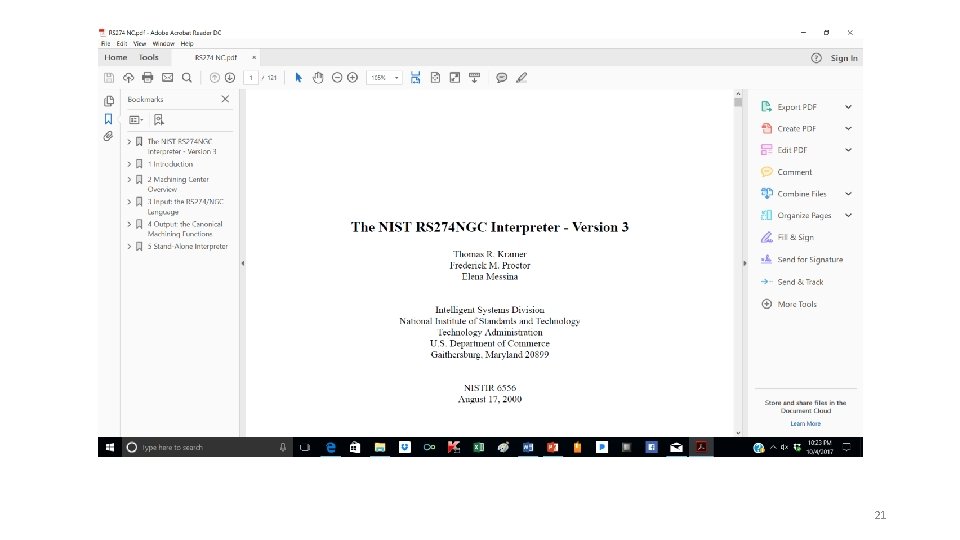This screenshot has height=540, width=960.
Task: Open the Fill & Sign tool
Action: click(x=795, y=238)
